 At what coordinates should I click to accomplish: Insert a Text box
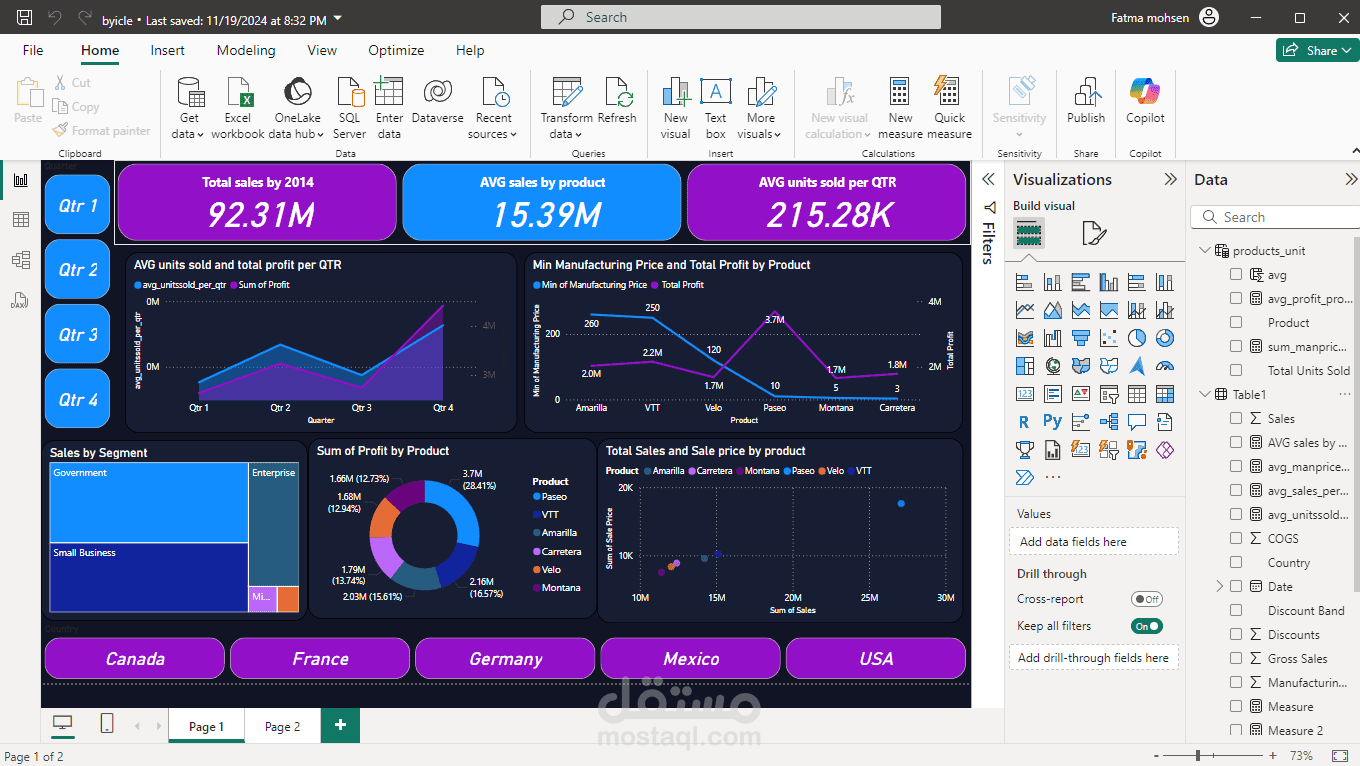click(715, 109)
